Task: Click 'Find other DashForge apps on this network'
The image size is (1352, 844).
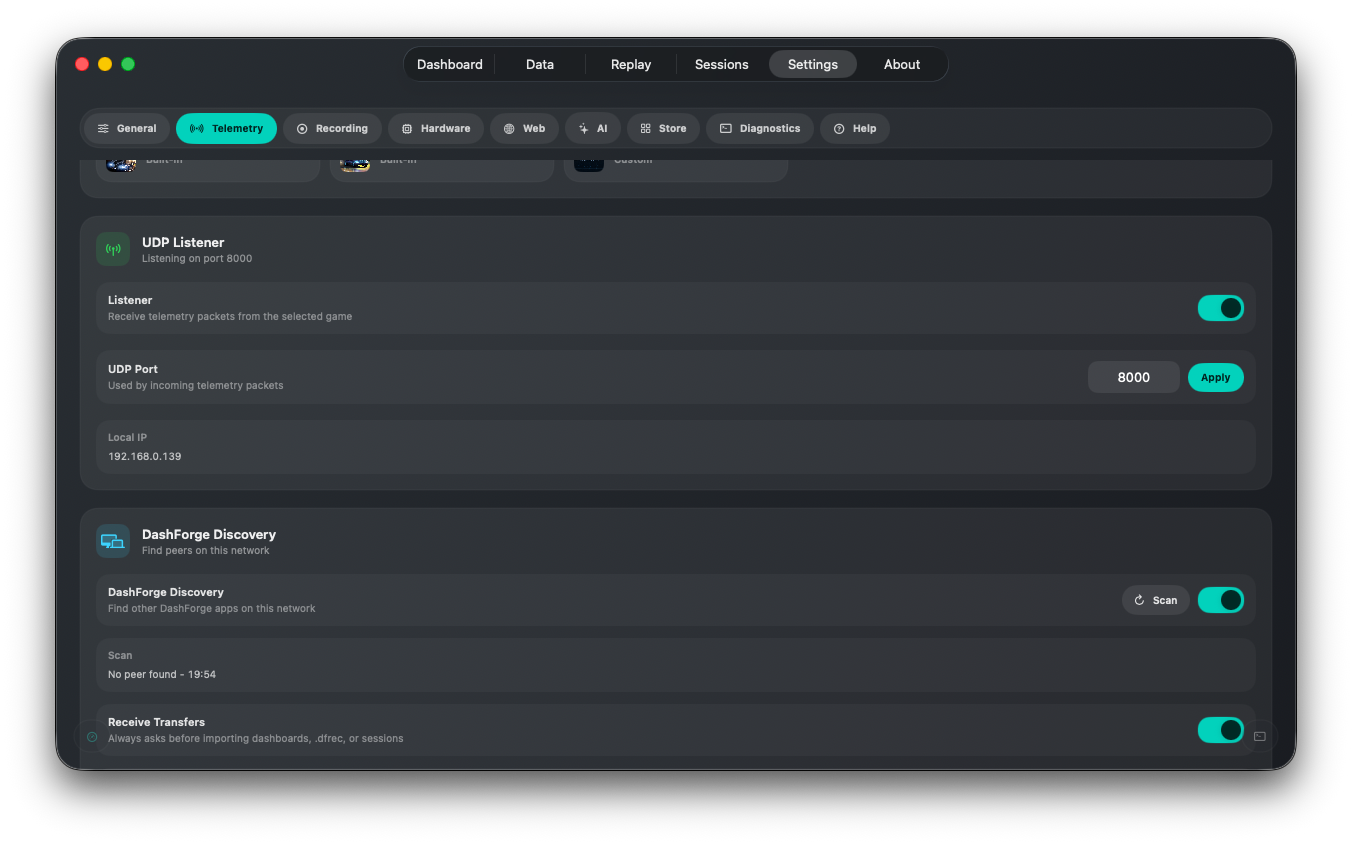Action: pos(212,608)
